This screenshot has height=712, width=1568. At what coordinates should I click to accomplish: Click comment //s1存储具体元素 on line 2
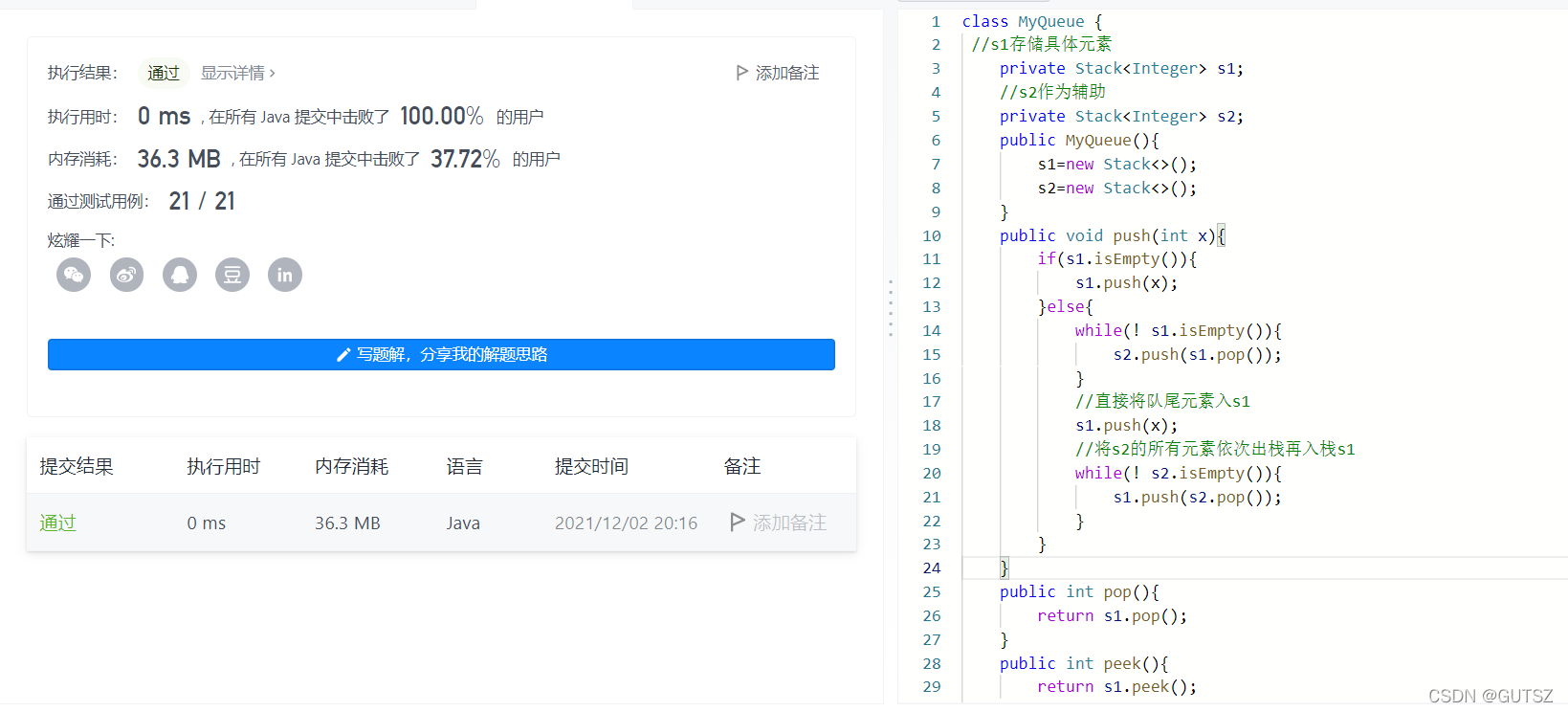coord(1041,44)
